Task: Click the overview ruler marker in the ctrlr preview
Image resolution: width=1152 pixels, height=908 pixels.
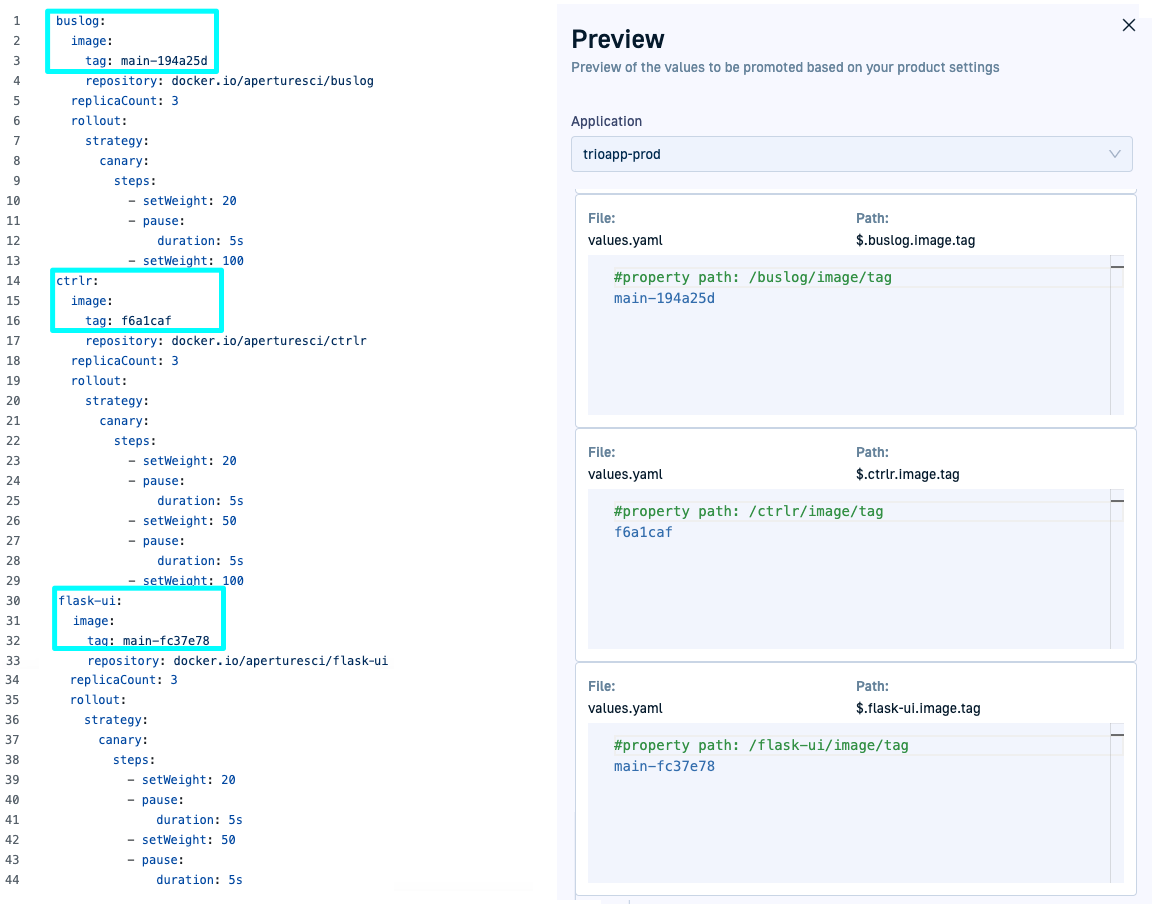Action: [x=1117, y=501]
